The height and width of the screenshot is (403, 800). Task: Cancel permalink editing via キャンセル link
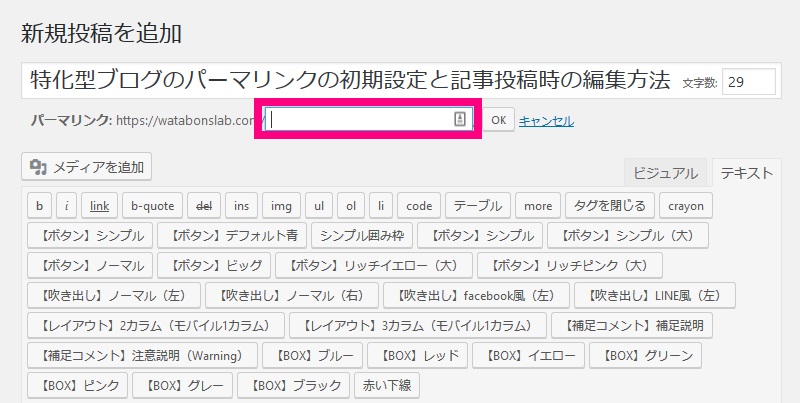point(546,121)
